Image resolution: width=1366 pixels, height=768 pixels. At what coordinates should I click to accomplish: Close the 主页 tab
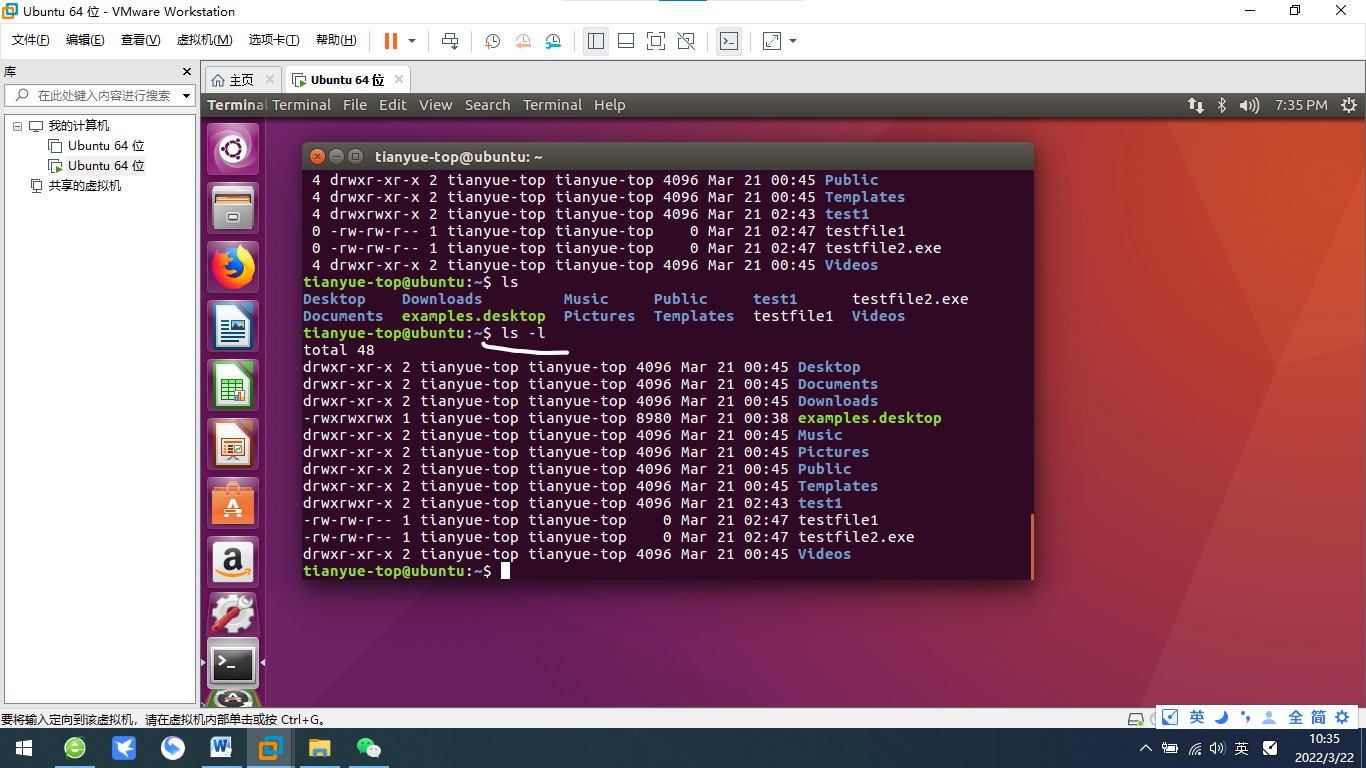[x=271, y=79]
